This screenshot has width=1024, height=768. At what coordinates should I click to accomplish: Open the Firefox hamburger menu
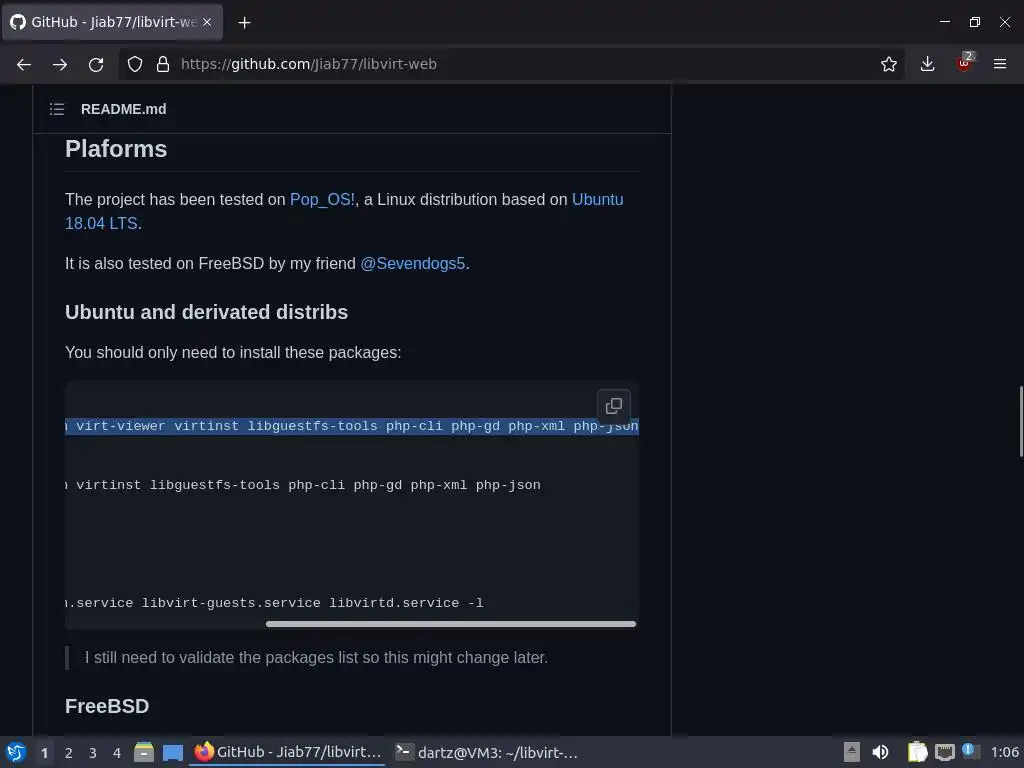point(1000,64)
